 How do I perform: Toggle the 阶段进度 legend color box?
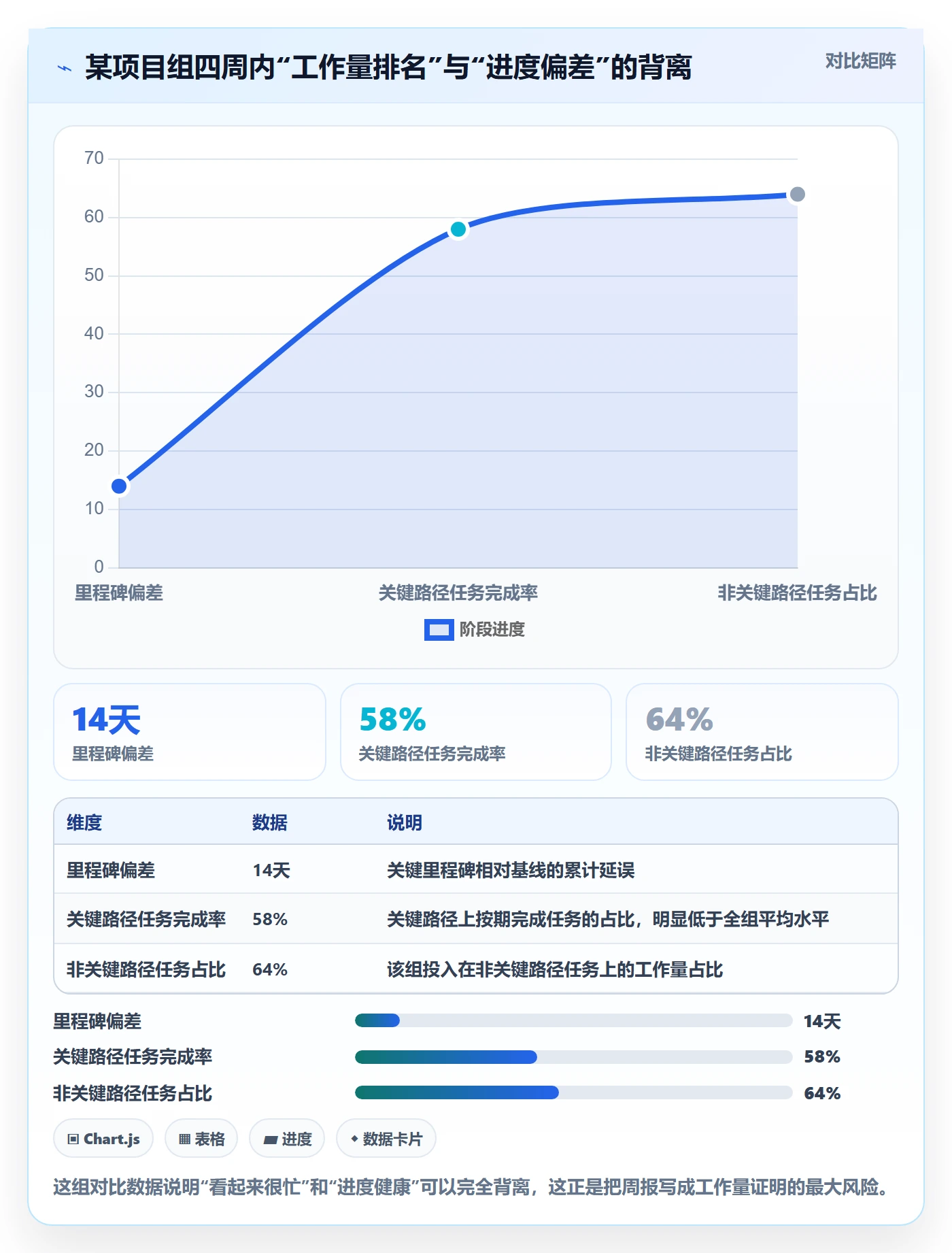point(439,630)
